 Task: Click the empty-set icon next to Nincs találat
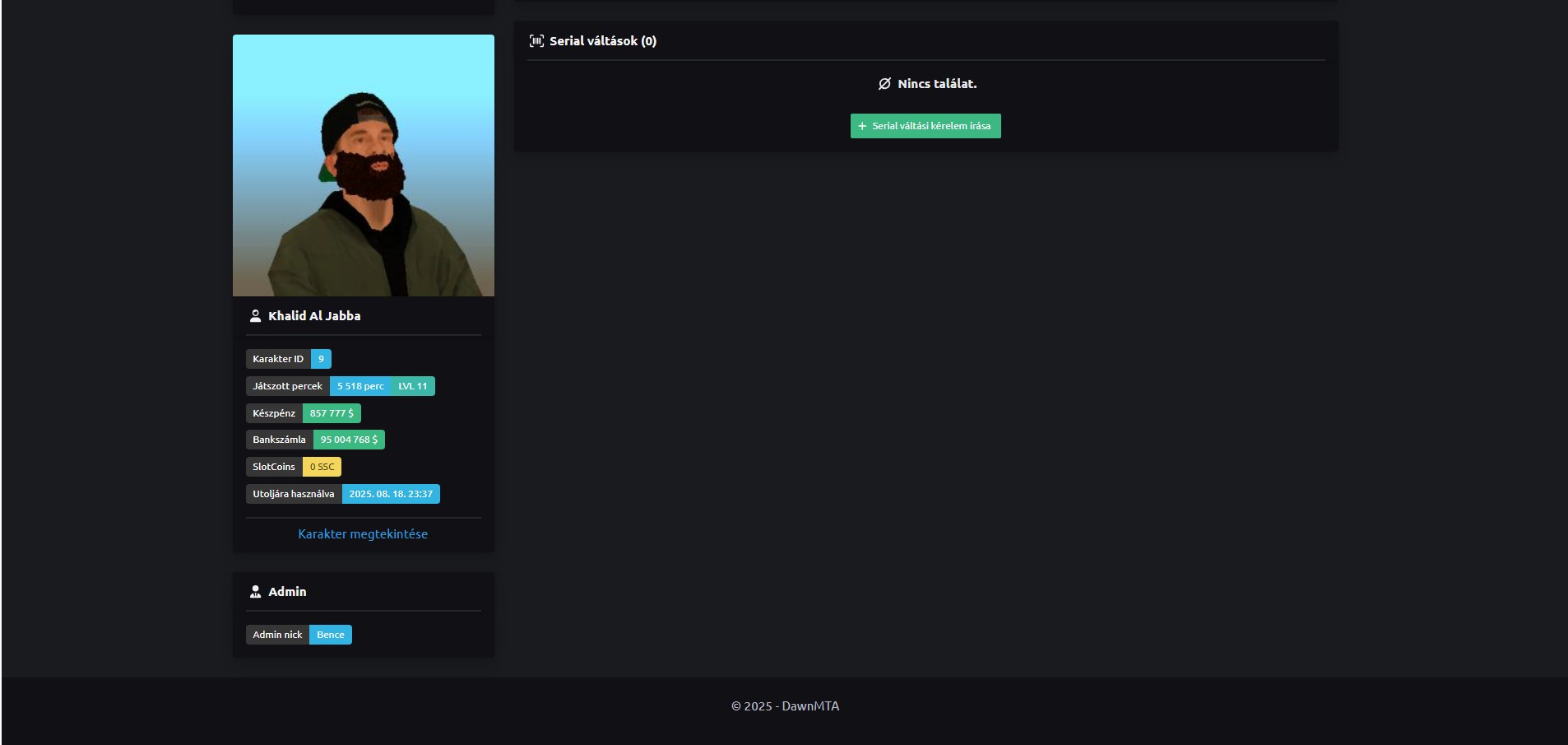(x=884, y=84)
